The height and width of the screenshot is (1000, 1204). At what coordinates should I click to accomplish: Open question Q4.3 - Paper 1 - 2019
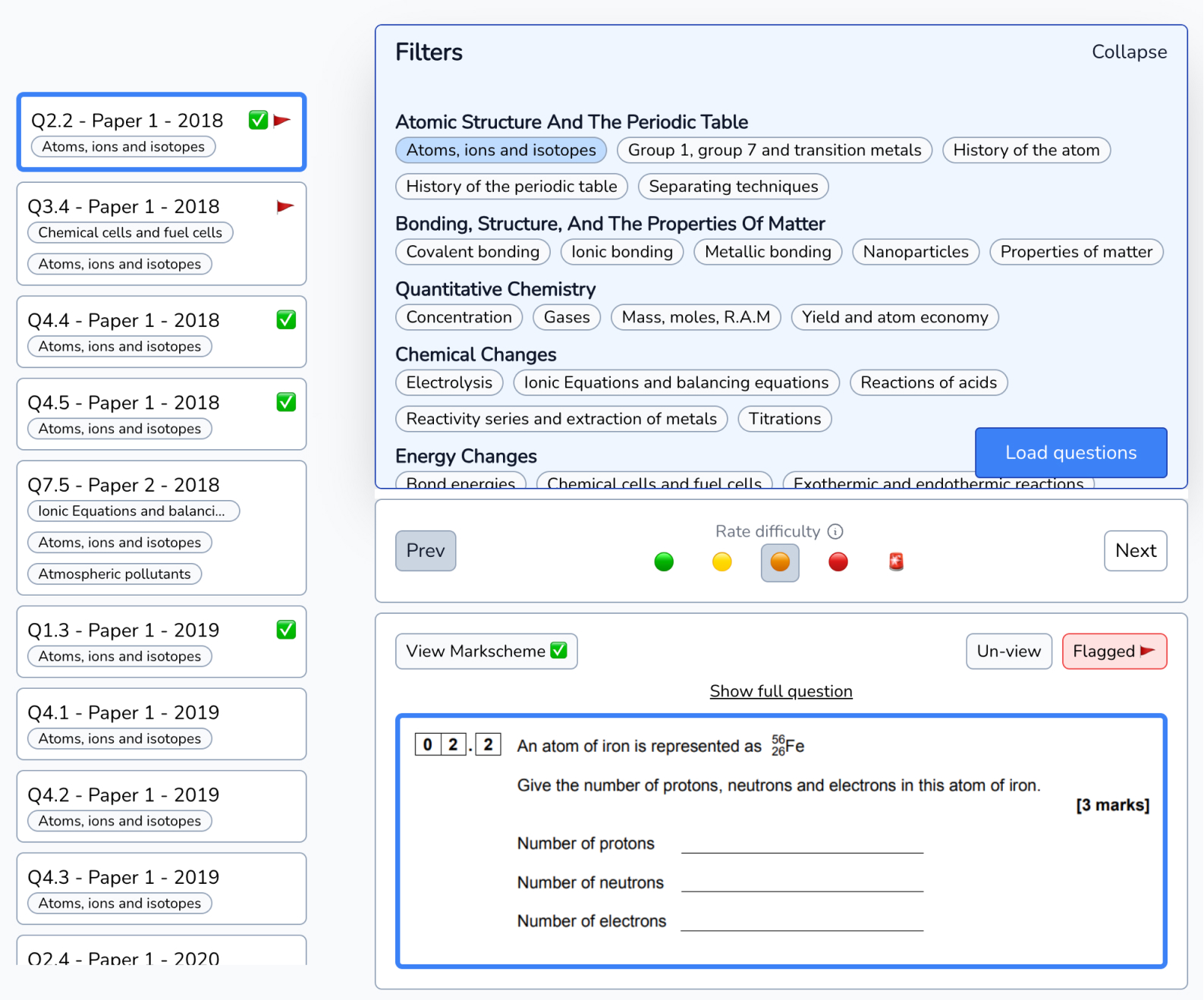[162, 888]
